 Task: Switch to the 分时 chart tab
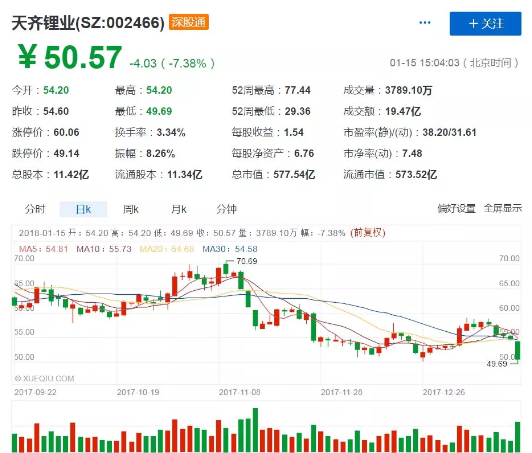[x=35, y=209]
